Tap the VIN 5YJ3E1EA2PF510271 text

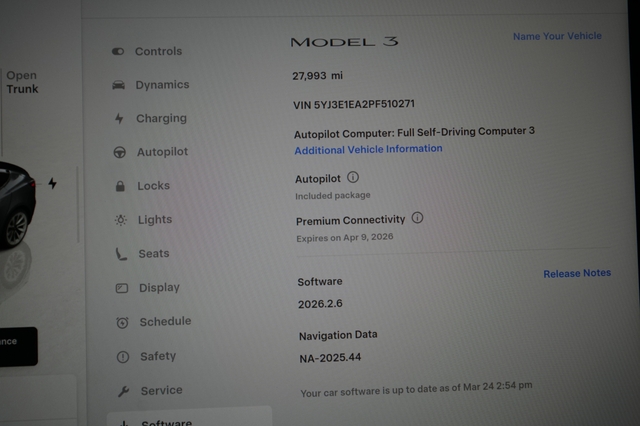point(353,104)
